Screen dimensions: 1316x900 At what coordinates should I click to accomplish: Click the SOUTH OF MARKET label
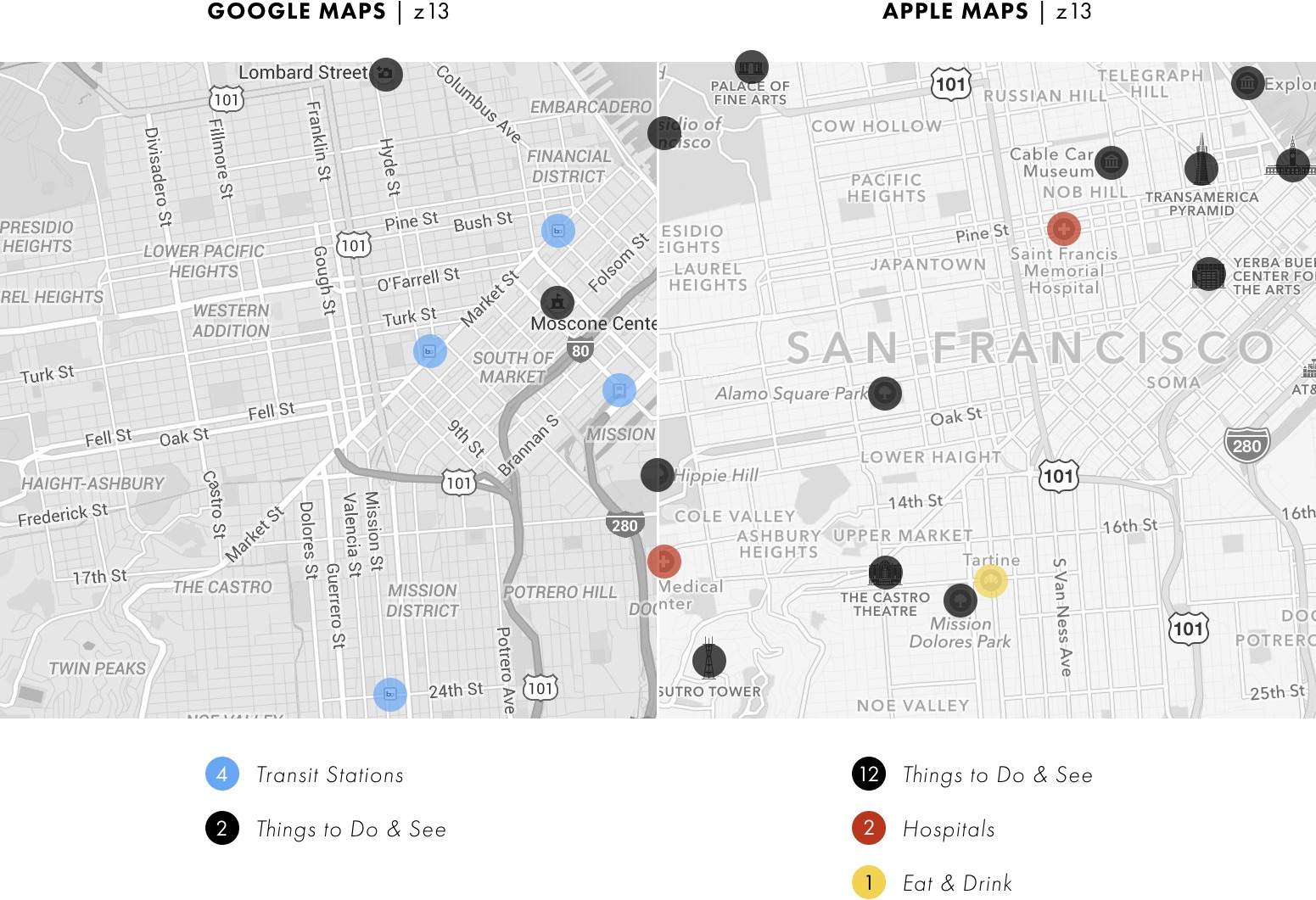pyautogui.click(x=512, y=367)
